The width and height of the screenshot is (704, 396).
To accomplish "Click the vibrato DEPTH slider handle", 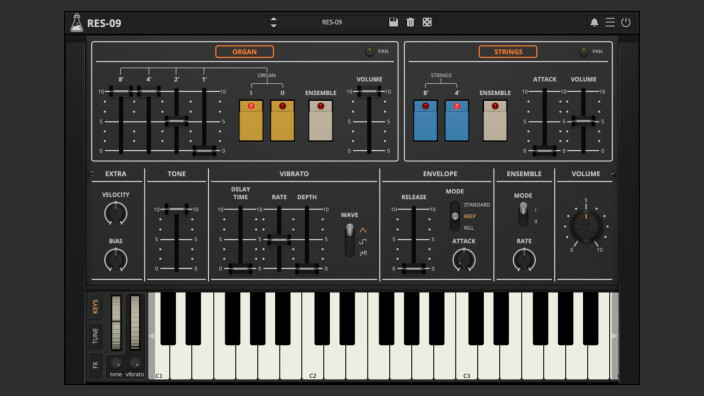I will click(x=307, y=268).
